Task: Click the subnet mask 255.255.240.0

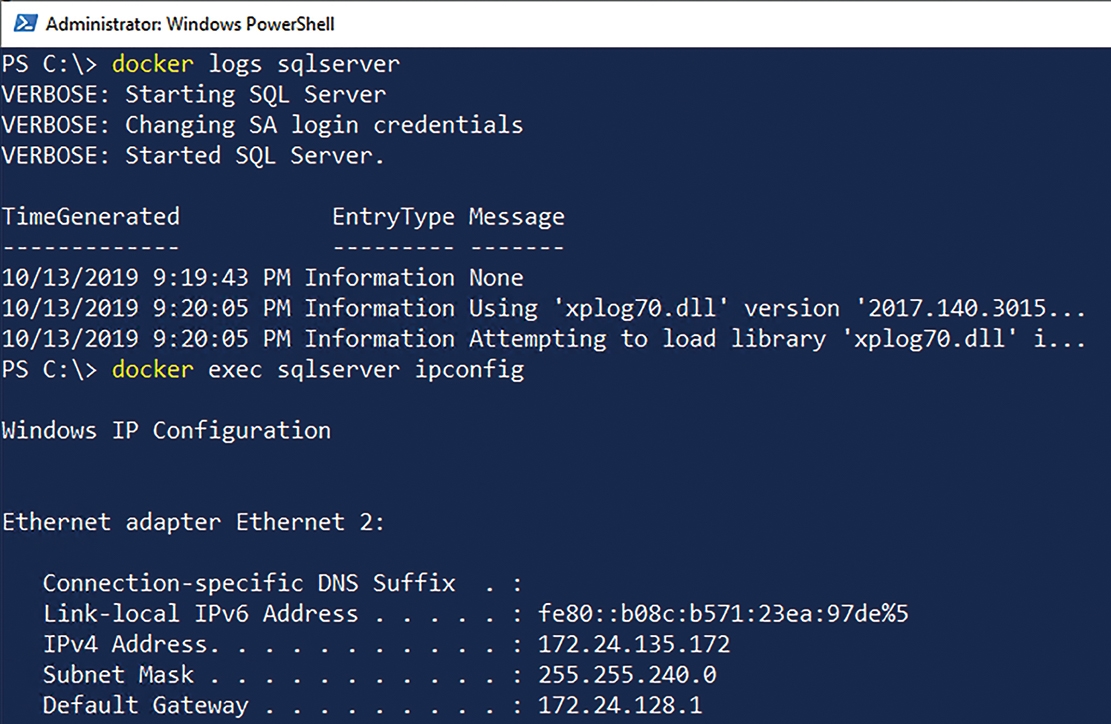Action: tap(627, 675)
